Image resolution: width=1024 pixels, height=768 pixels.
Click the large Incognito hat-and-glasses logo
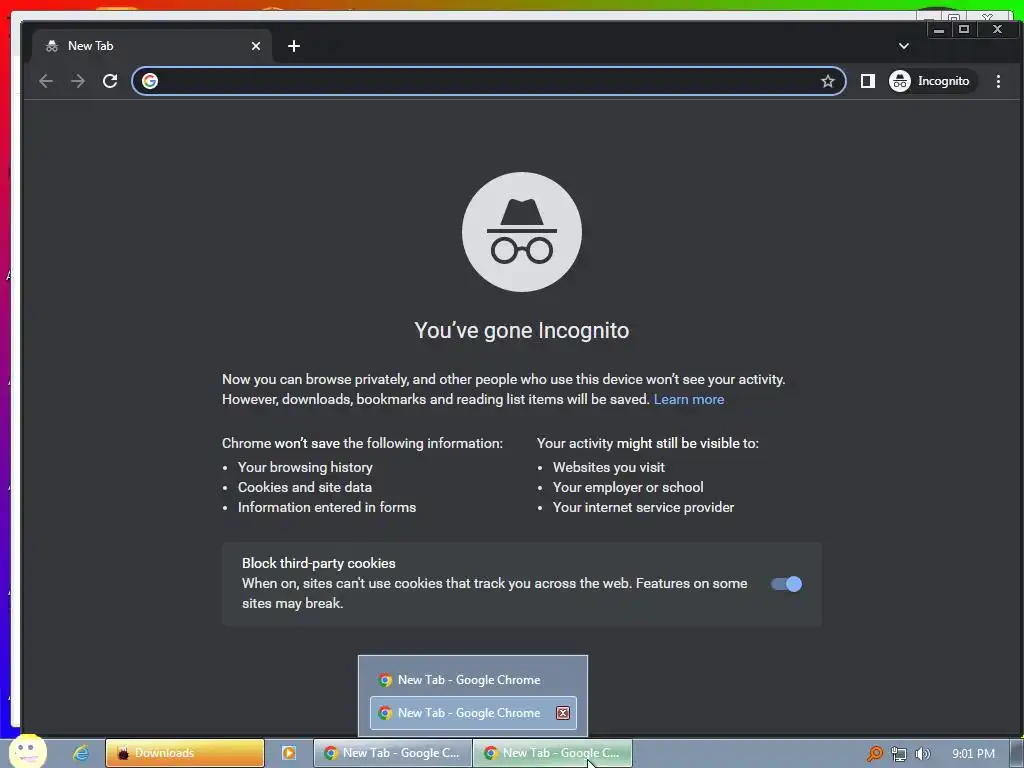click(x=521, y=231)
